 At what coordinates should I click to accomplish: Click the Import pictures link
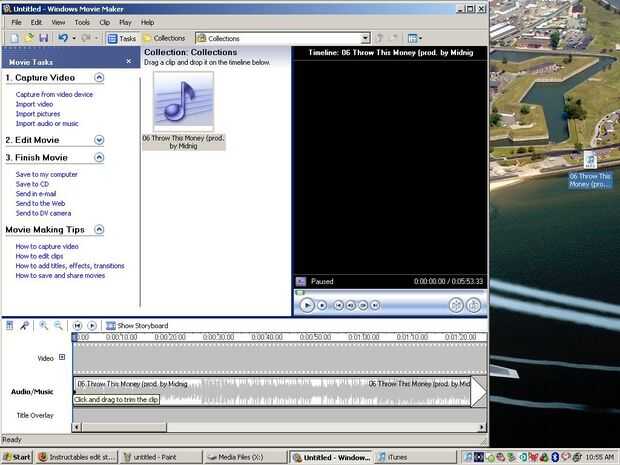38,114
